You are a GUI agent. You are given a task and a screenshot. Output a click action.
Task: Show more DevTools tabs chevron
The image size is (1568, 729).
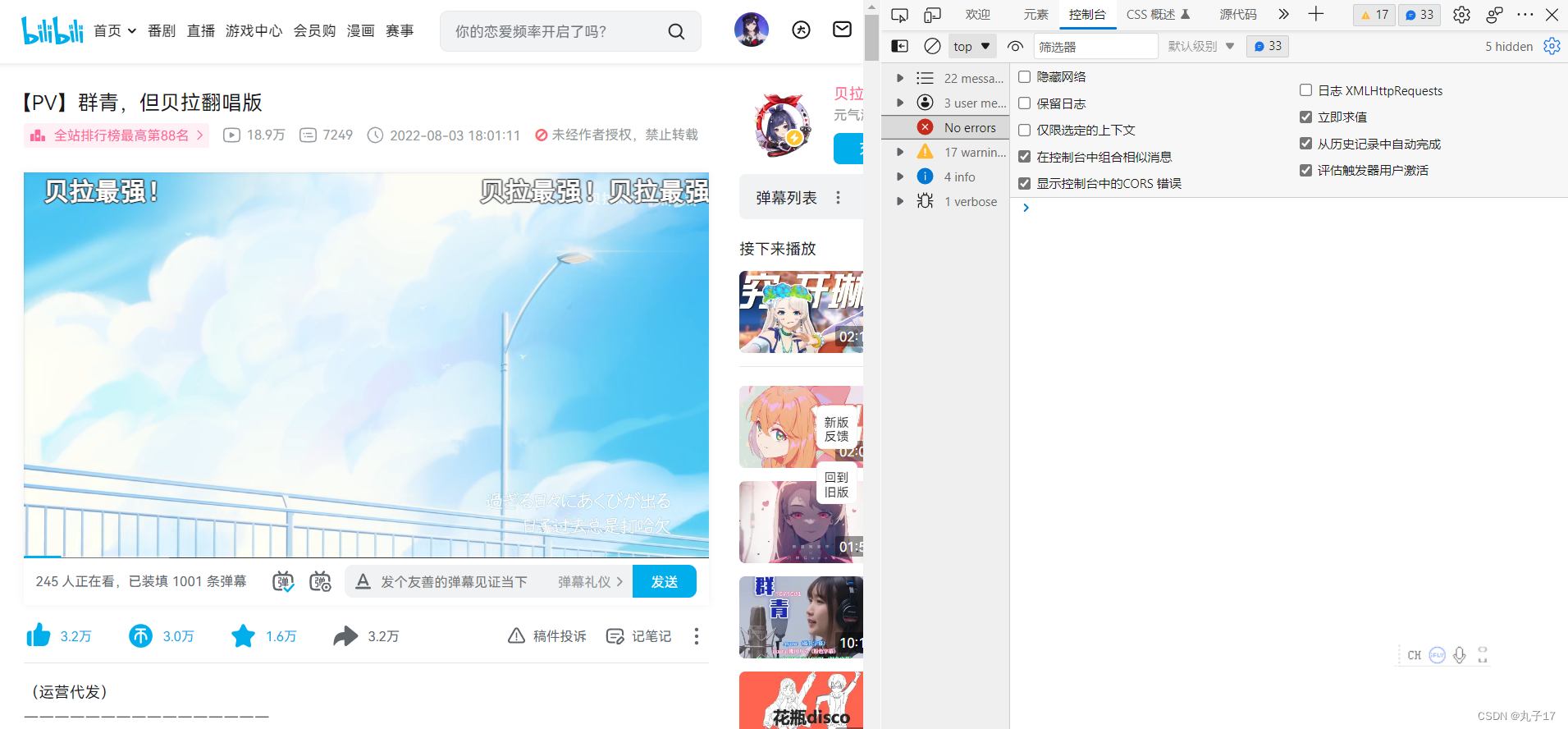coord(1284,14)
